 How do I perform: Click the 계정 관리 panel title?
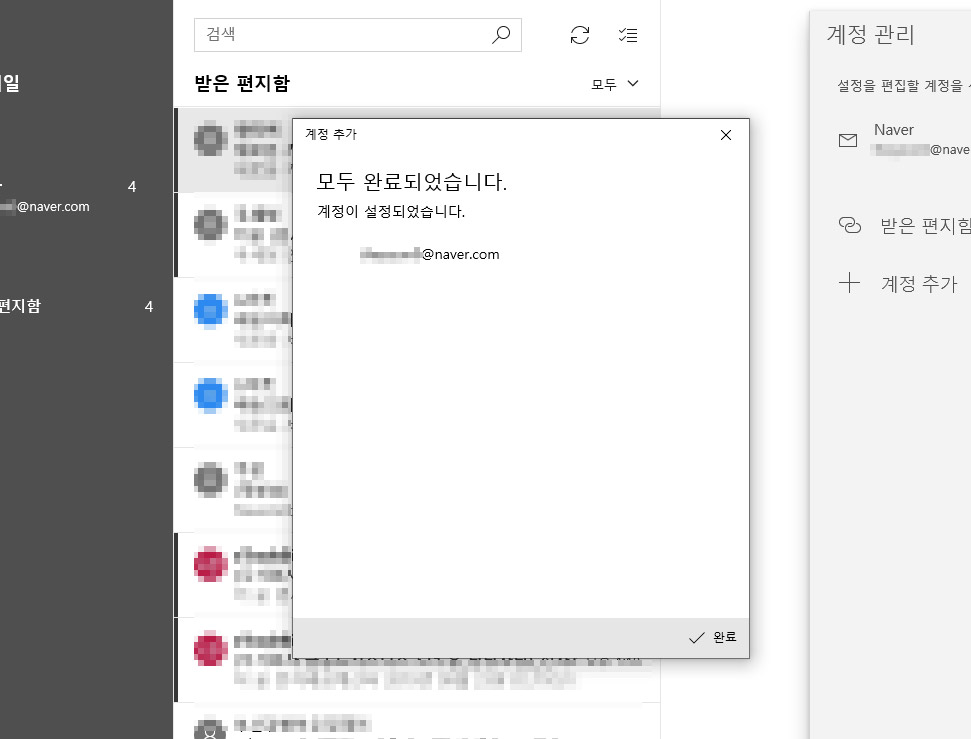pyautogui.click(x=870, y=34)
